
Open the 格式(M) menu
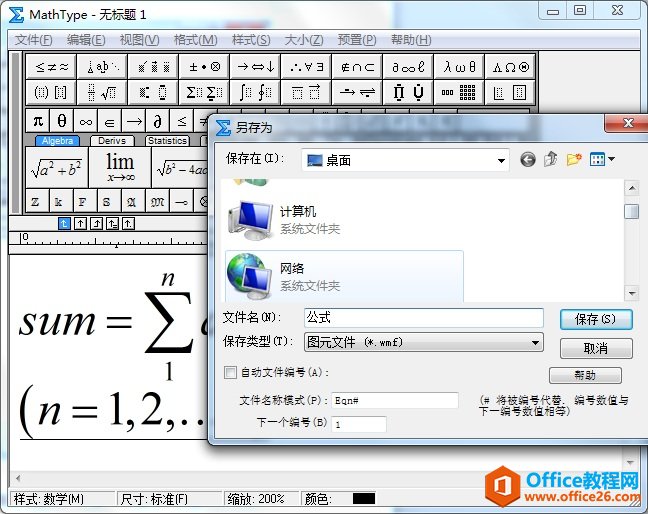[195, 40]
